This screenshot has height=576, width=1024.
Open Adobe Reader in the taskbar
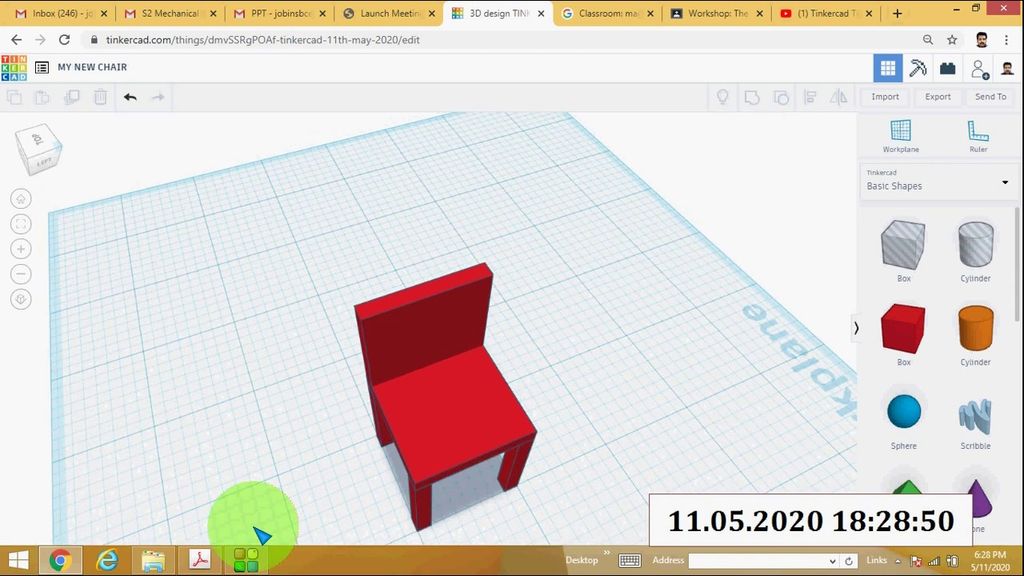tap(200, 560)
